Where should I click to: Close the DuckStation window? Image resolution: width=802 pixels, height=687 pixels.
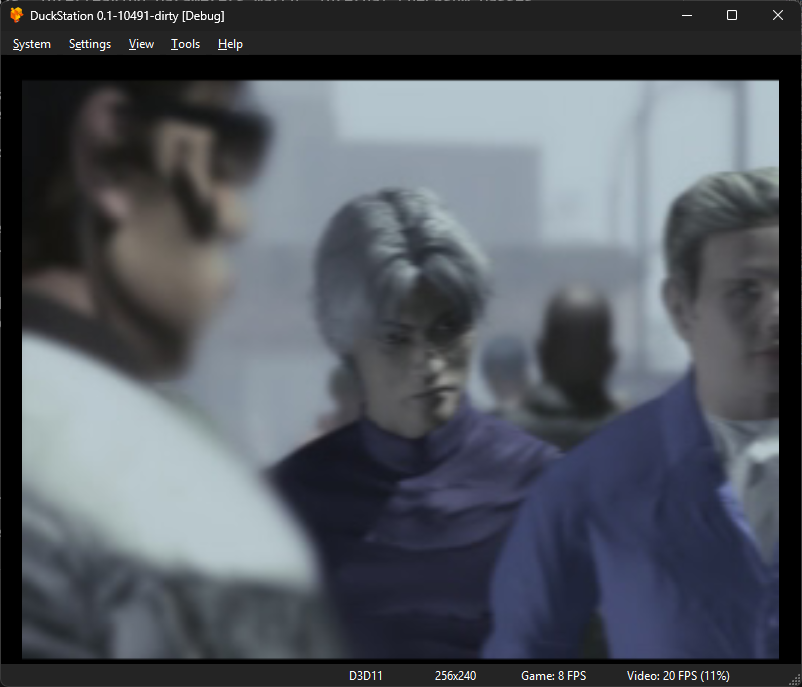coord(777,15)
